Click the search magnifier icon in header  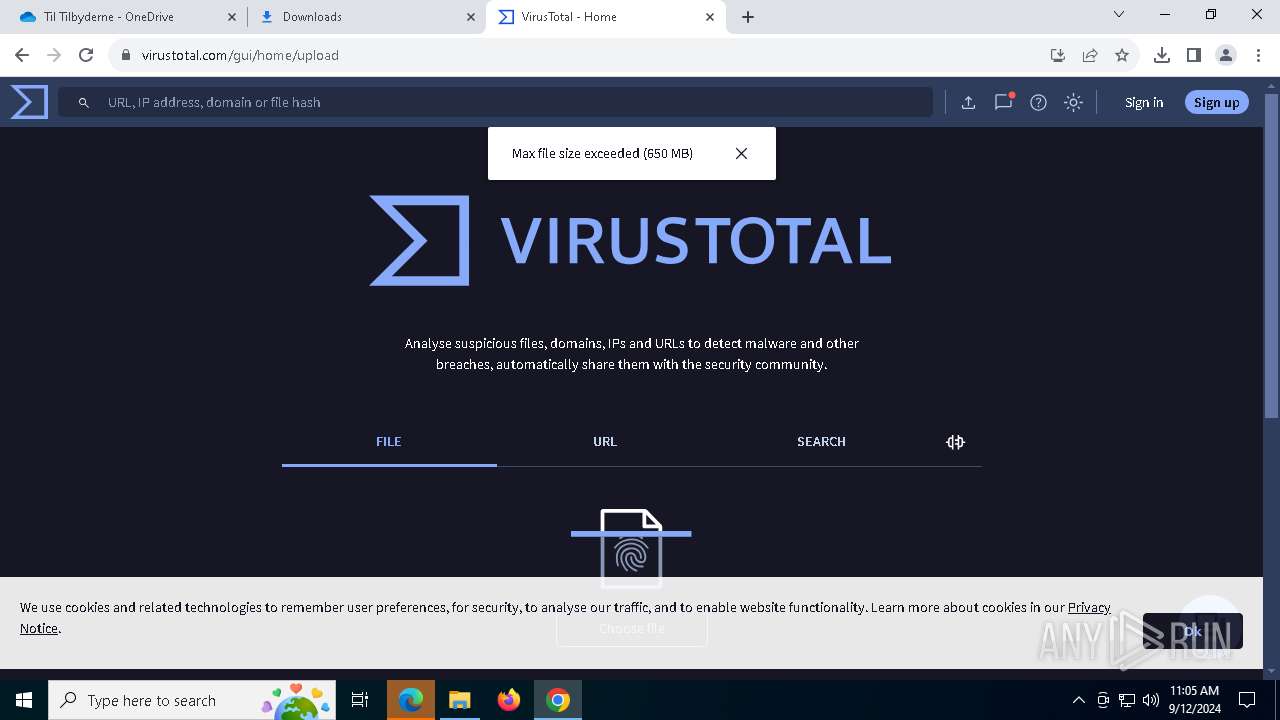pos(84,102)
